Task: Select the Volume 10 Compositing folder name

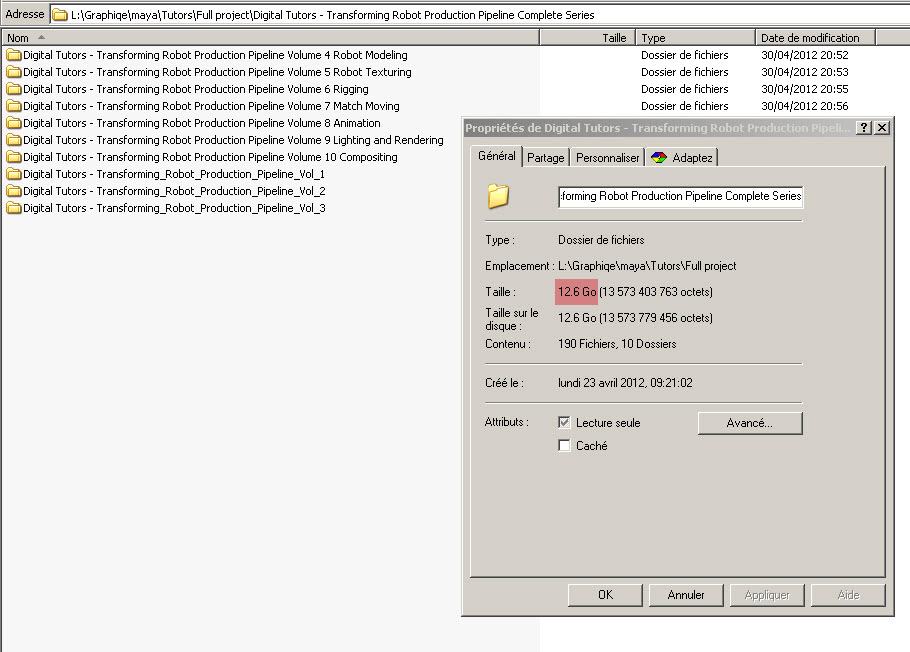Action: [x=210, y=157]
